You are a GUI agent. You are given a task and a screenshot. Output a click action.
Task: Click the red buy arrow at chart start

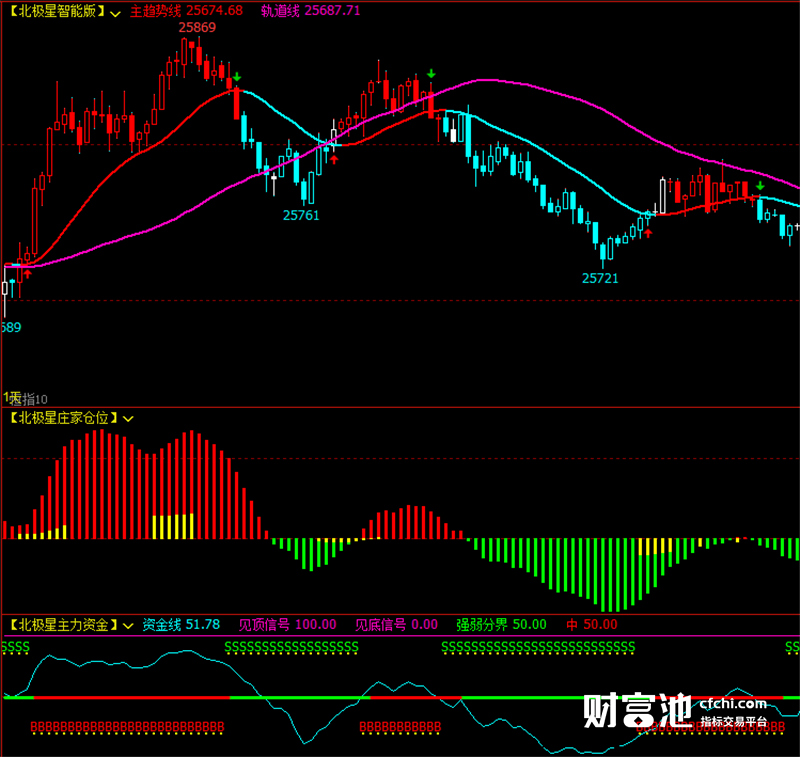28,274
